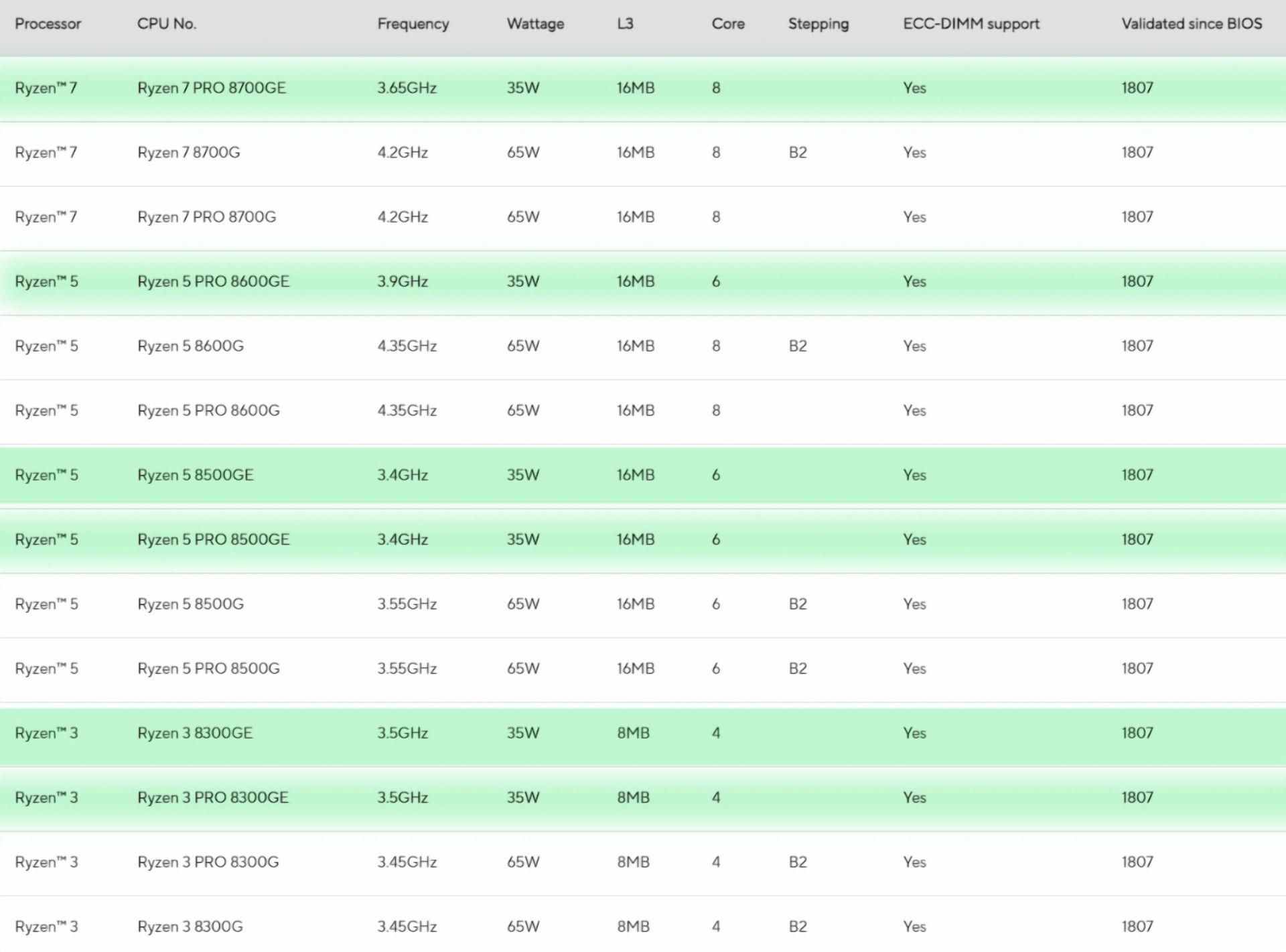The image size is (1286, 952).
Task: Click the Processor column header
Action: tap(48, 24)
